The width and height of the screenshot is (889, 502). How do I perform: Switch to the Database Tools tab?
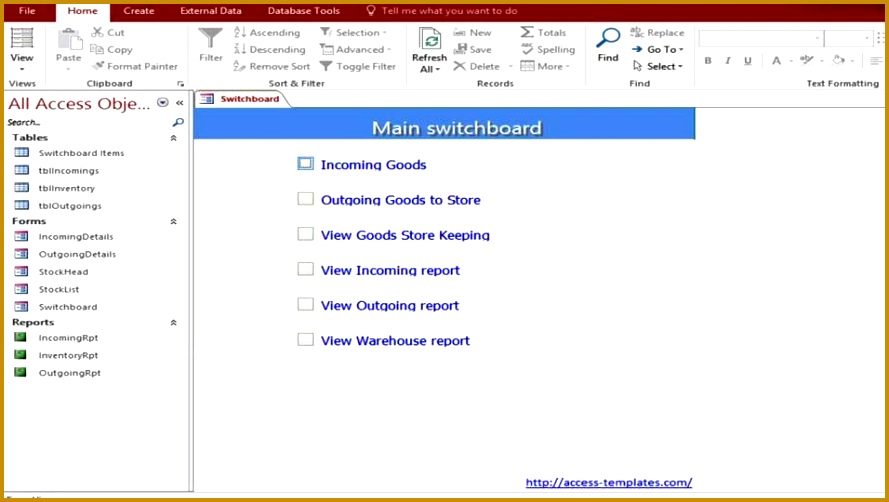[x=303, y=11]
